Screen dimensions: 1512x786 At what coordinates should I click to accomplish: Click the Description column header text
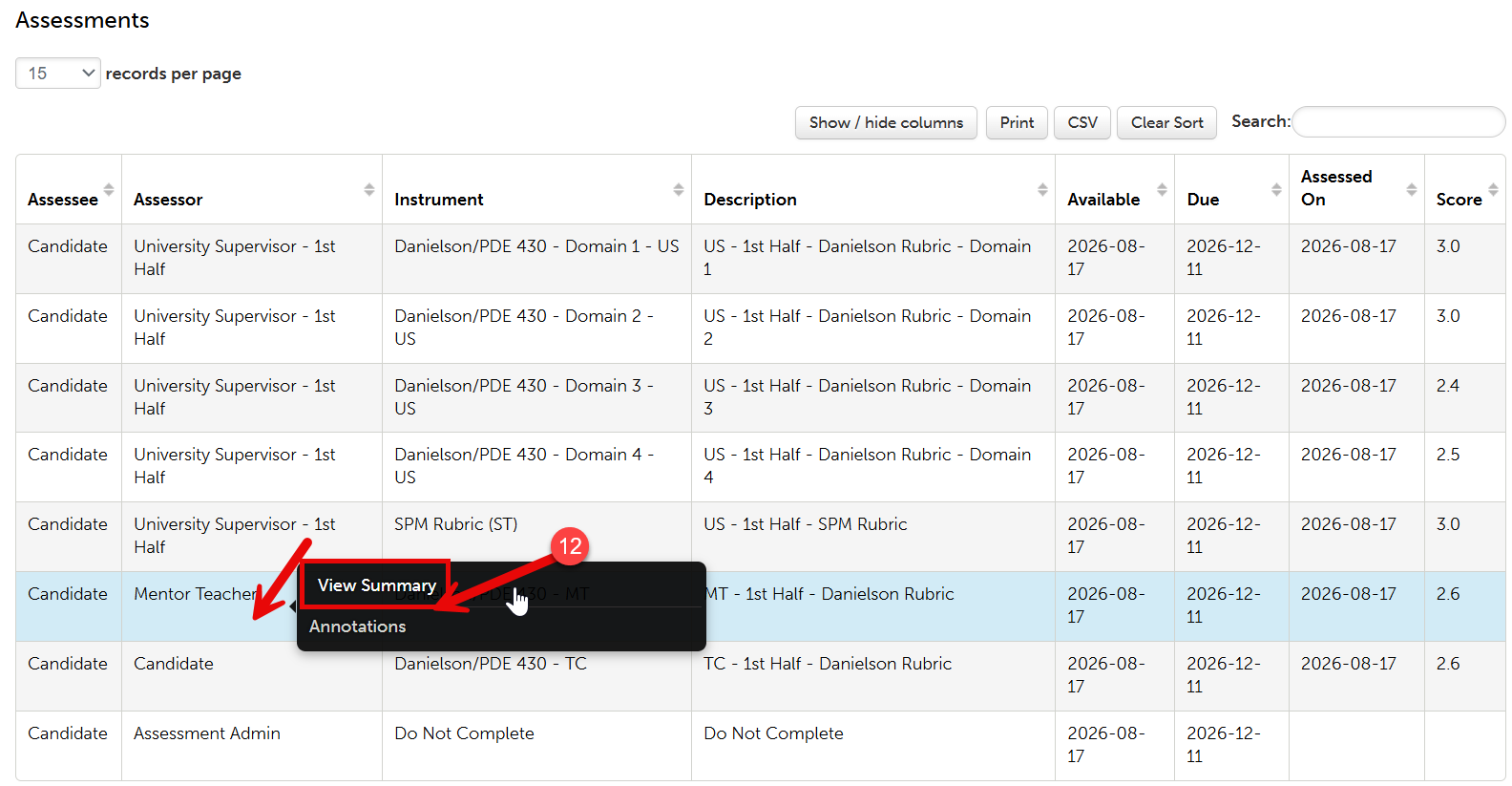tap(750, 200)
